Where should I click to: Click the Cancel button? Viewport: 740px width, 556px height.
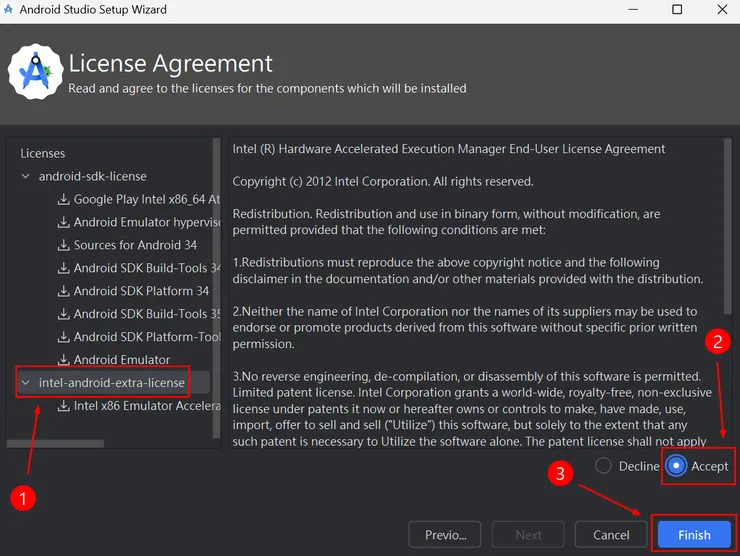tap(611, 535)
